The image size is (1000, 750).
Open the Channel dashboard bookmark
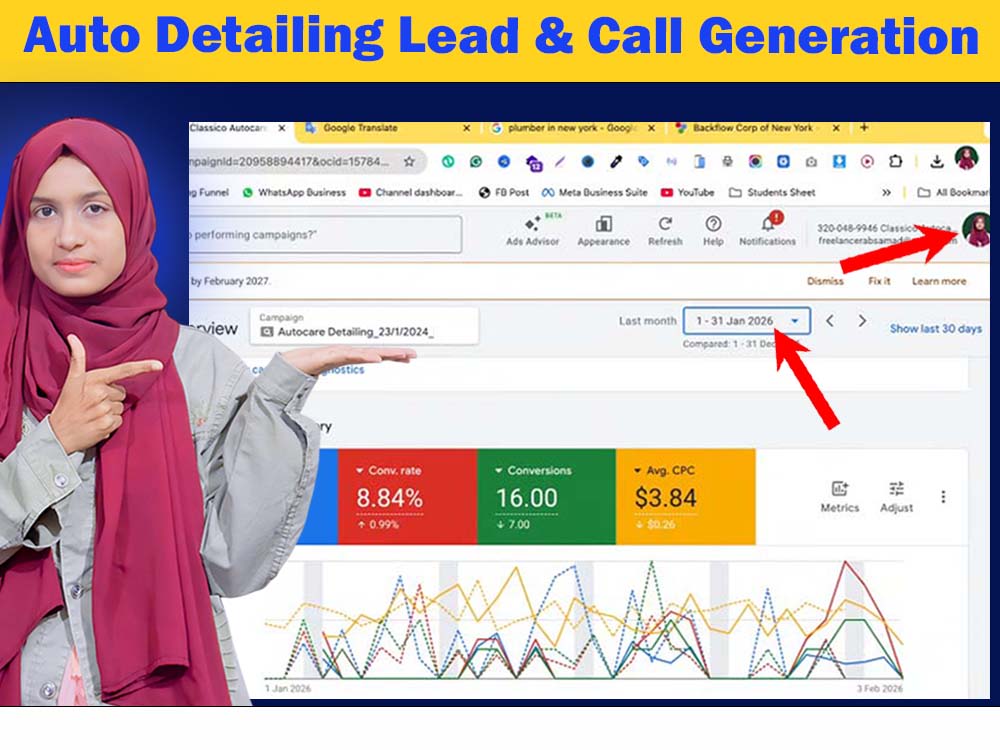tap(411, 192)
